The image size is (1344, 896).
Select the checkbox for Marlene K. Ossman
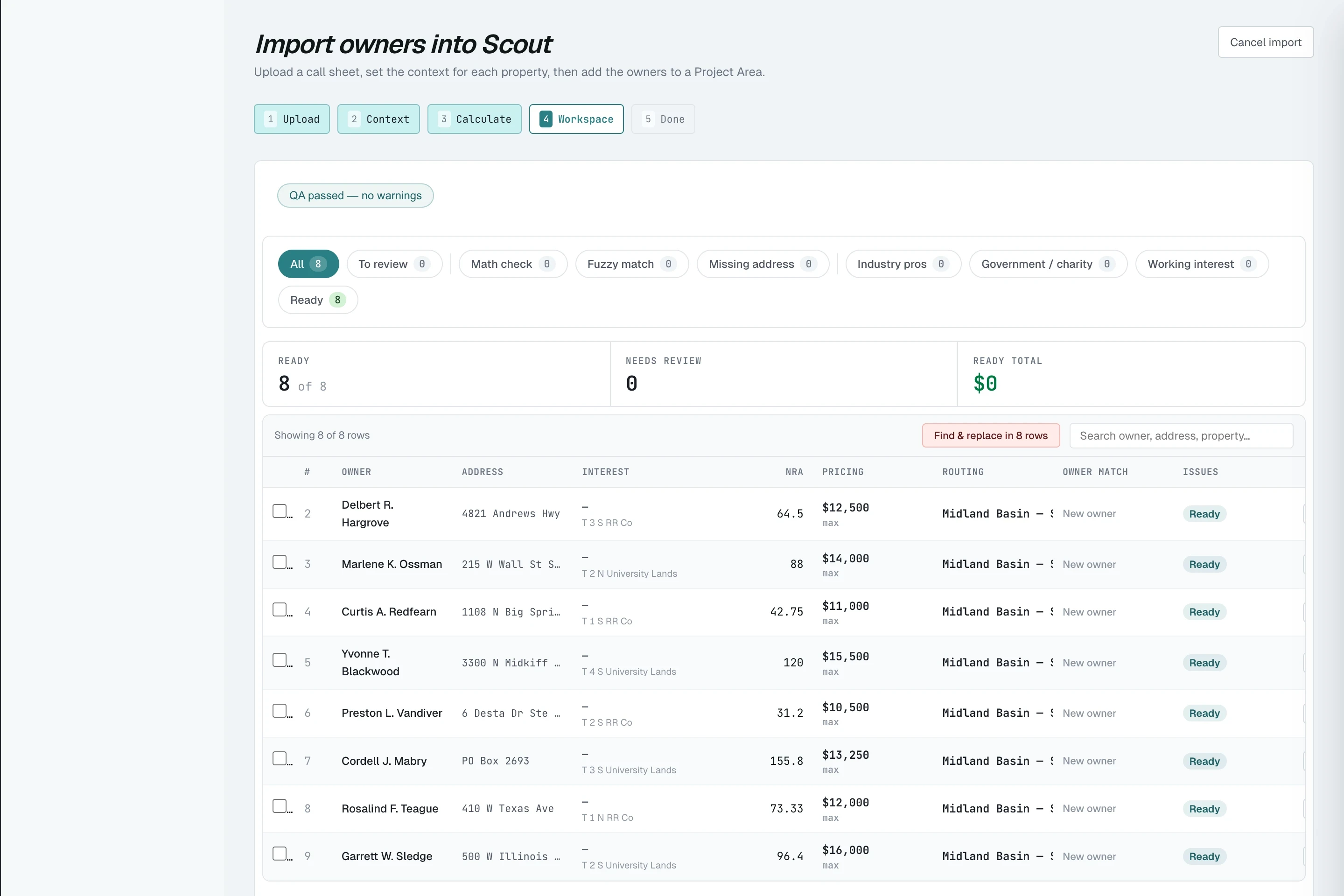point(280,562)
